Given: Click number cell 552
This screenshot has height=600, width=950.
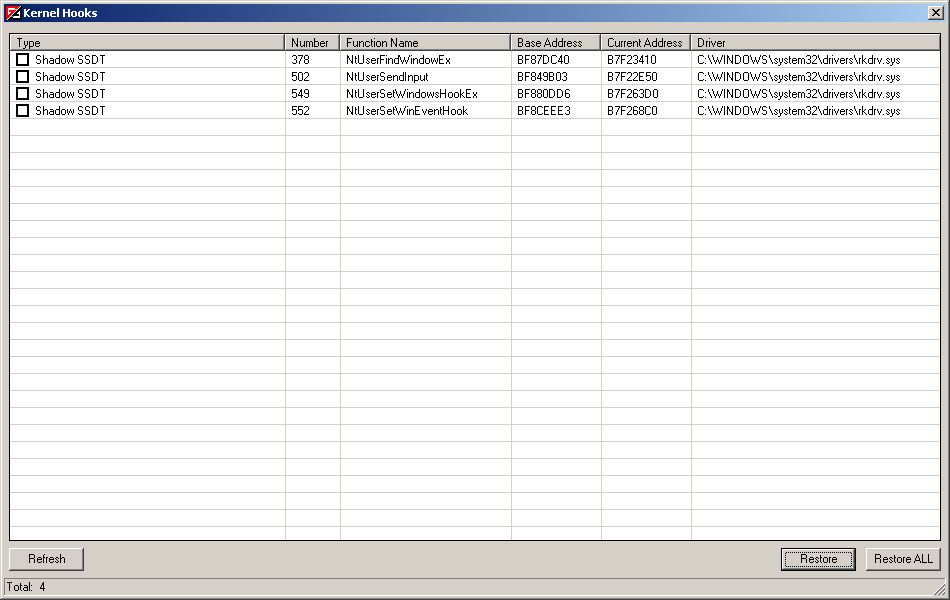Looking at the screenshot, I should click(301, 110).
